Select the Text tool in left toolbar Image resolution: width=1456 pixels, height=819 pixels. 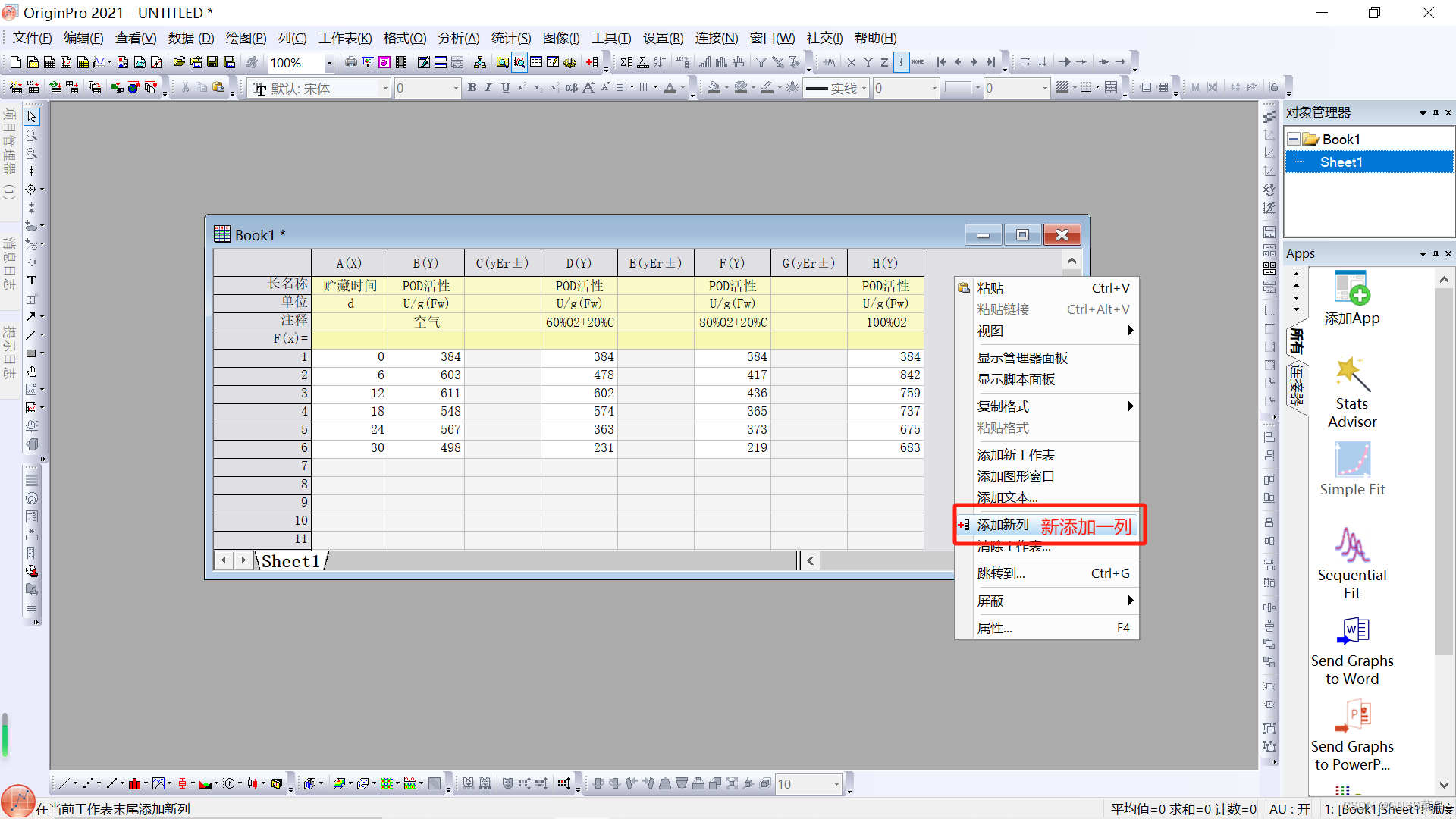coord(32,281)
